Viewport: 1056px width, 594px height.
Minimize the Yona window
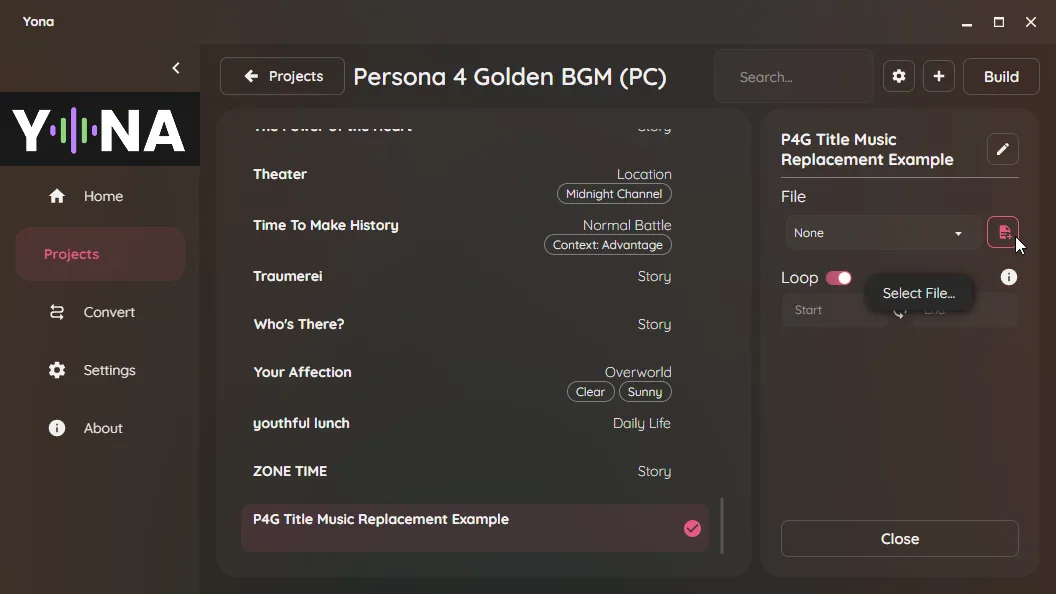pos(967,22)
